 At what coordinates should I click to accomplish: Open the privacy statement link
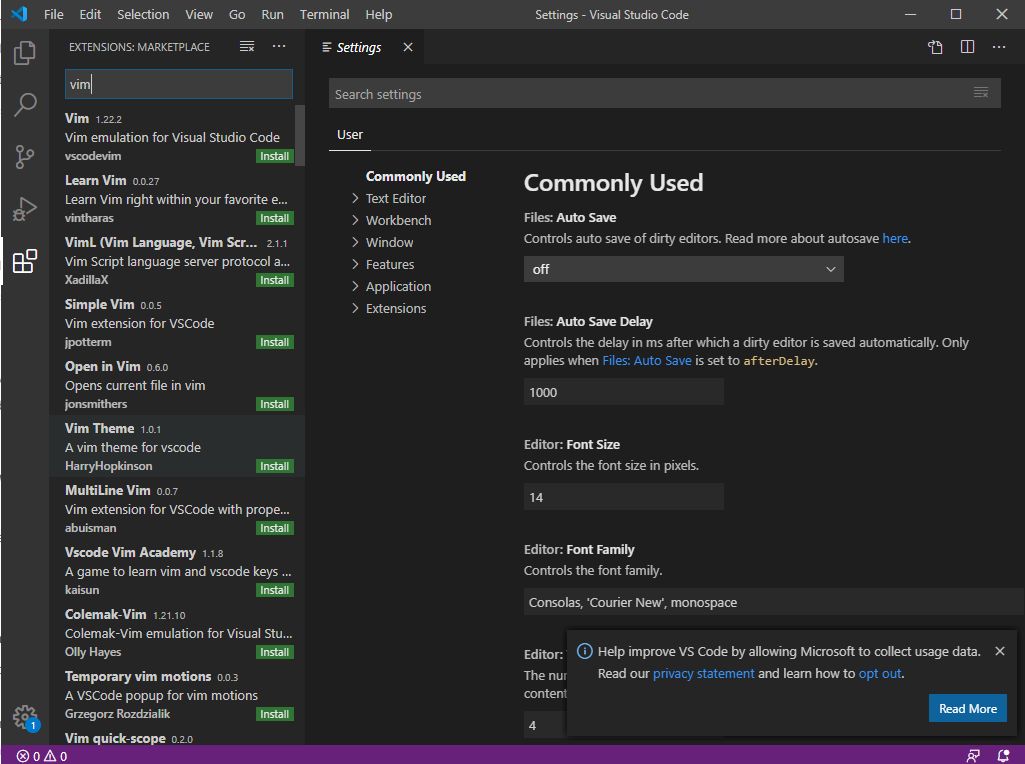click(x=703, y=674)
